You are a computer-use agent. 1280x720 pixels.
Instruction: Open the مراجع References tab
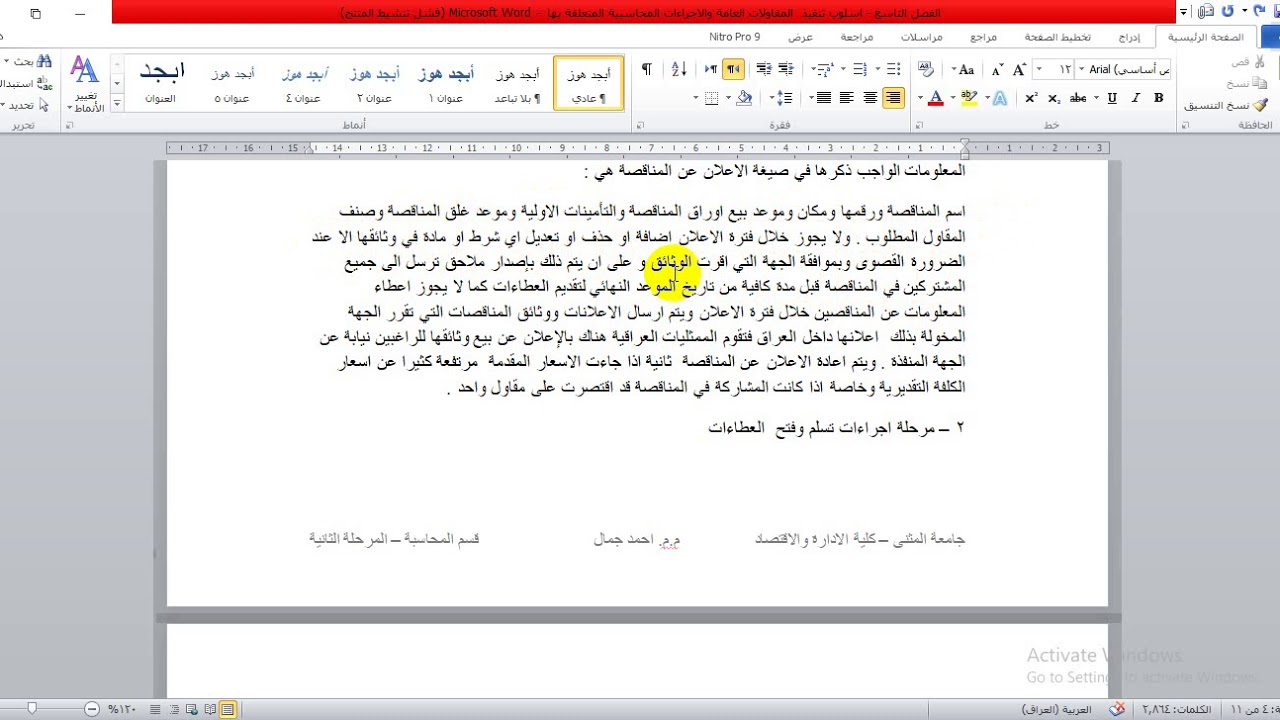coord(984,37)
